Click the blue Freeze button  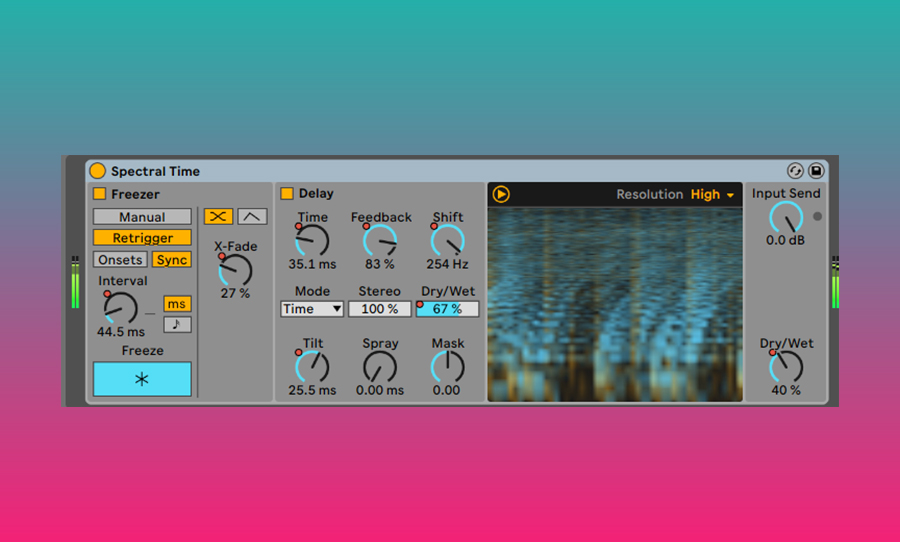[x=142, y=379]
